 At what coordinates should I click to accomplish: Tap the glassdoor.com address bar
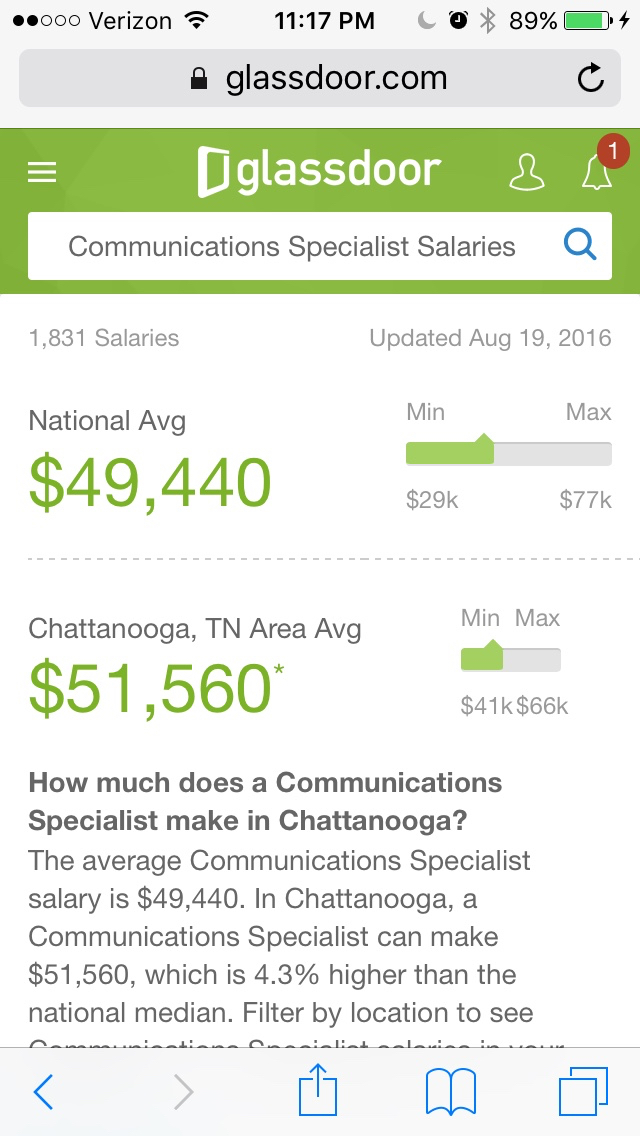(320, 79)
